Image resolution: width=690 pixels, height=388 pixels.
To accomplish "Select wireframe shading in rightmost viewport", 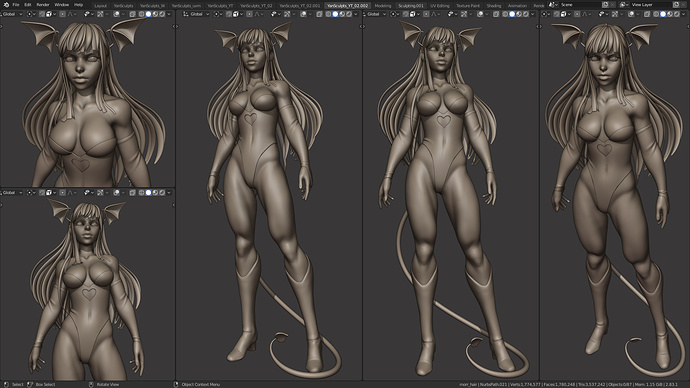I will pos(656,14).
